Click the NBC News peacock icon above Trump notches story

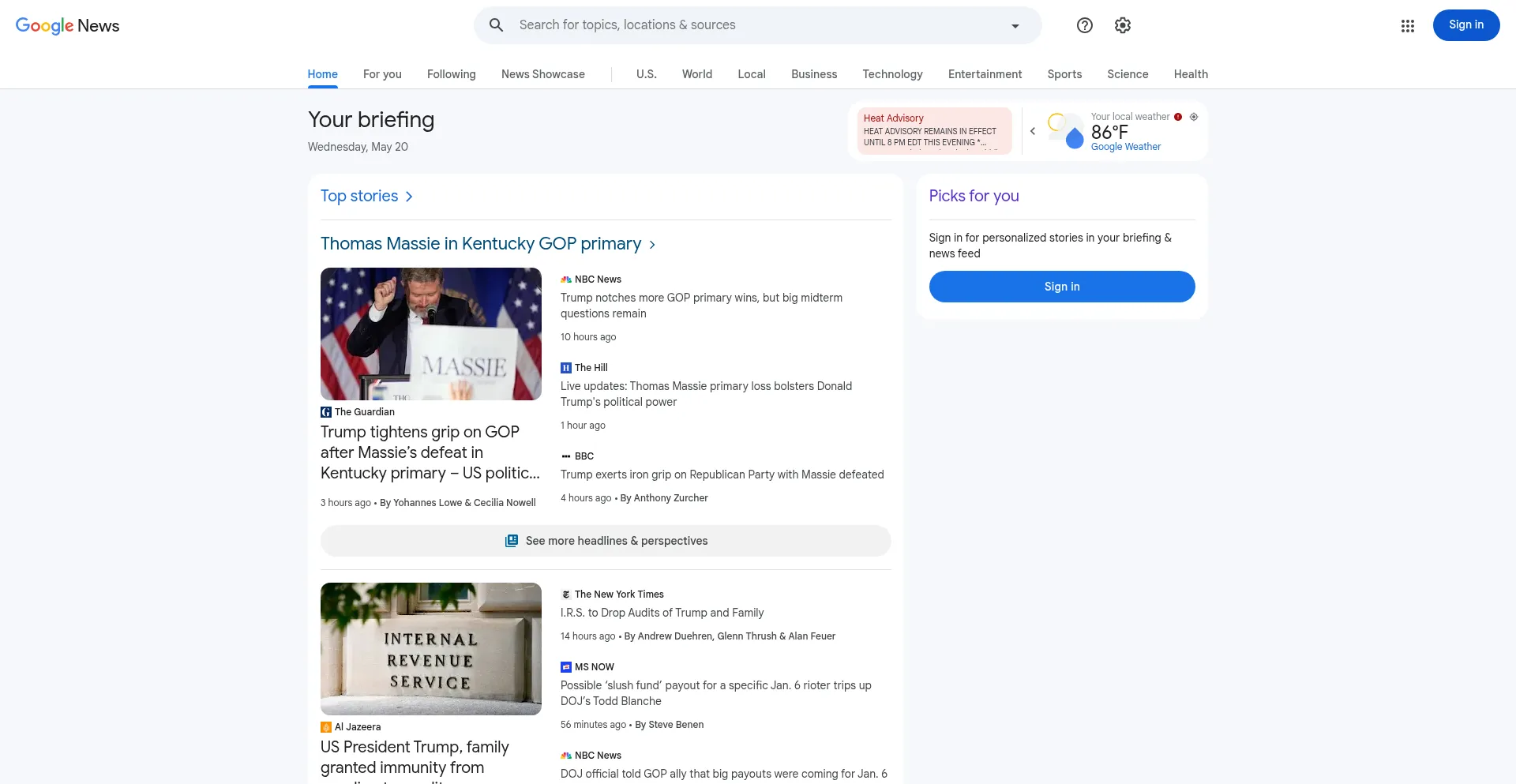566,279
